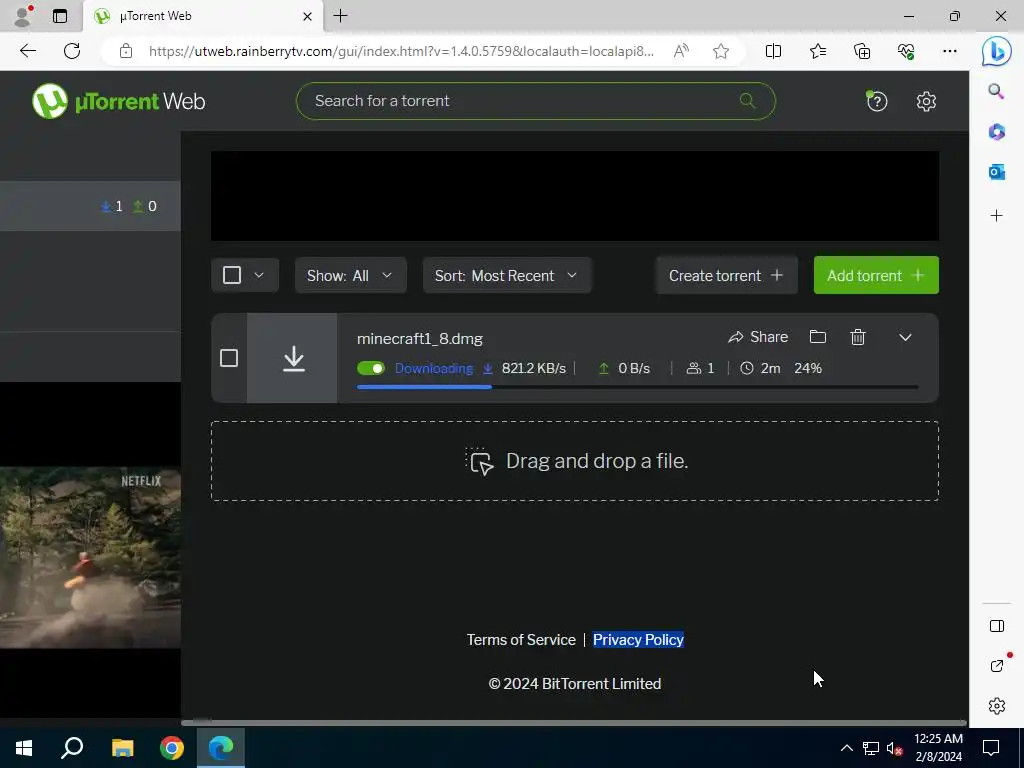Screen dimensions: 1024x768
Task: Click the address bar URL
Action: coord(401,51)
